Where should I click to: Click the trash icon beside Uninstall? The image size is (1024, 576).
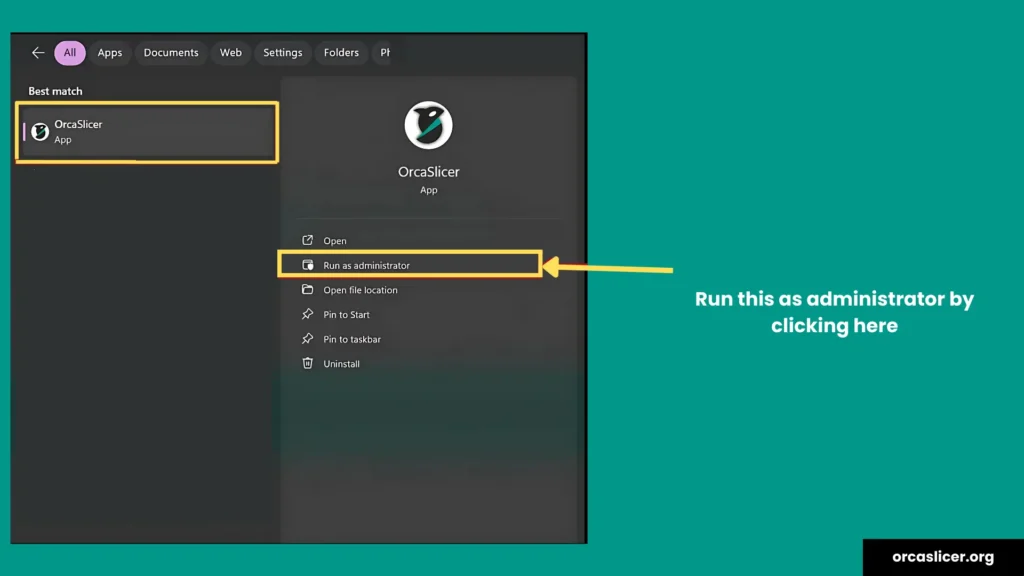pyautogui.click(x=308, y=363)
